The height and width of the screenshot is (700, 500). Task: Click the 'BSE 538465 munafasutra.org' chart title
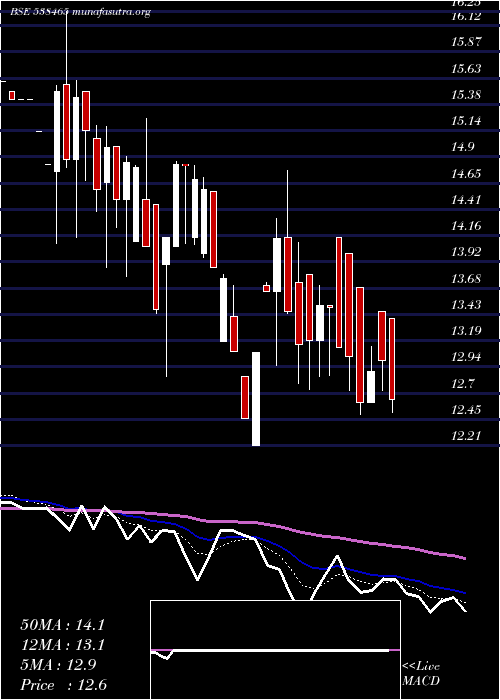(x=80, y=12)
